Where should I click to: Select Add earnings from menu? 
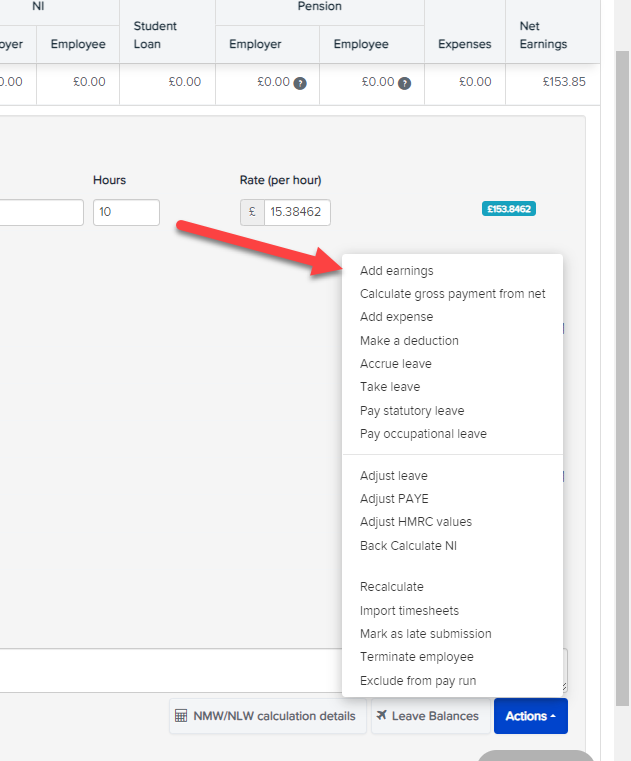pos(397,271)
